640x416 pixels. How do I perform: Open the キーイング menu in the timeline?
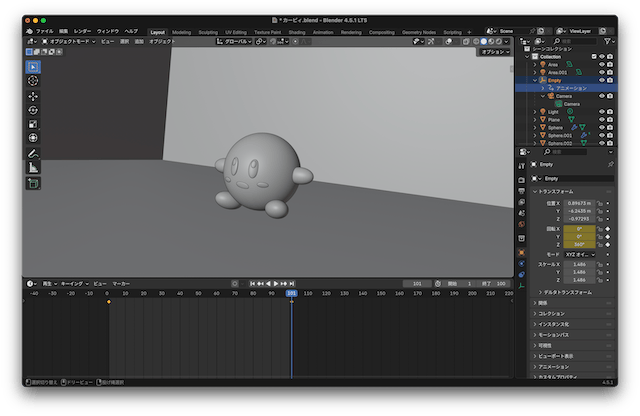72,284
